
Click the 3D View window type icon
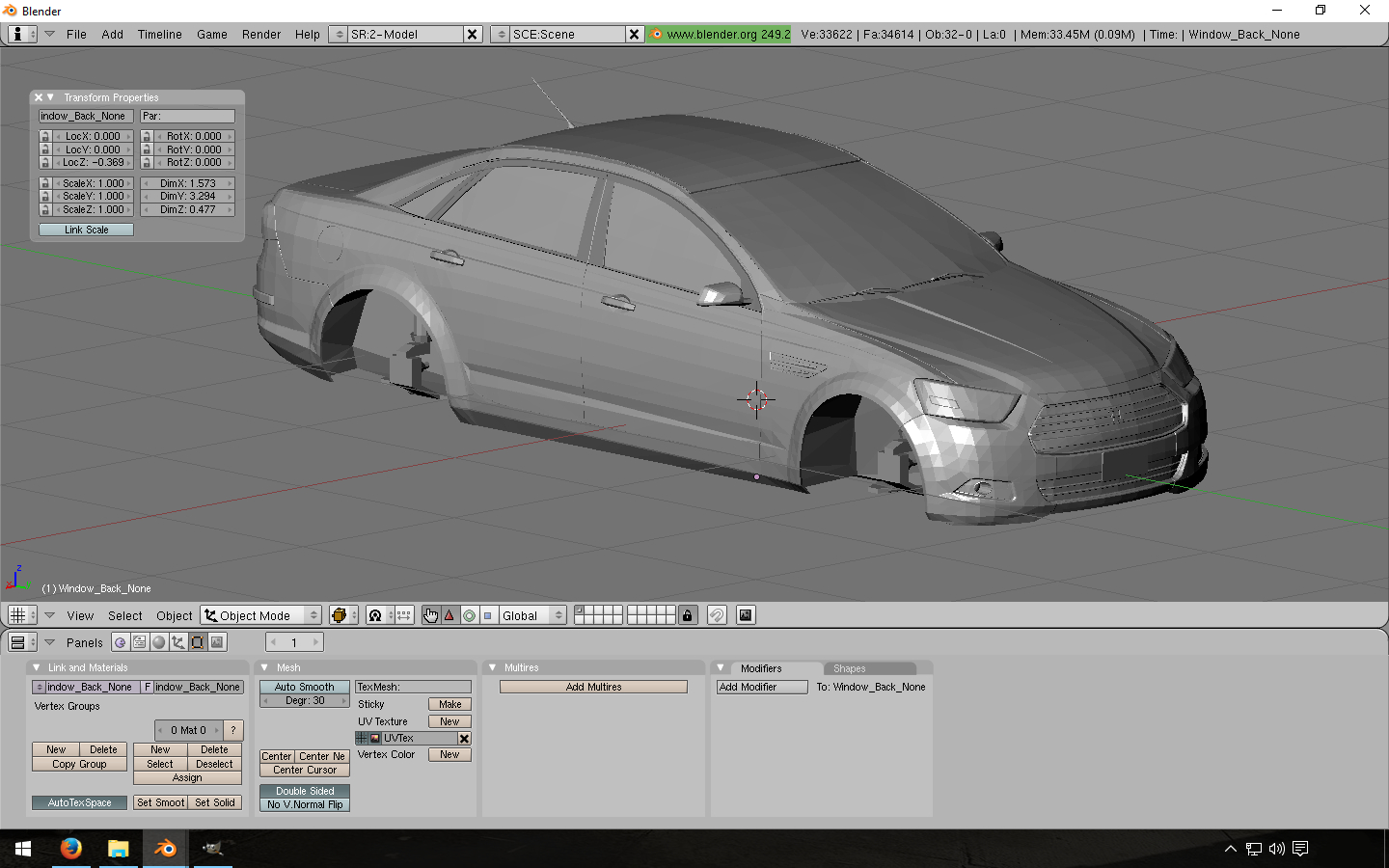pos(21,615)
